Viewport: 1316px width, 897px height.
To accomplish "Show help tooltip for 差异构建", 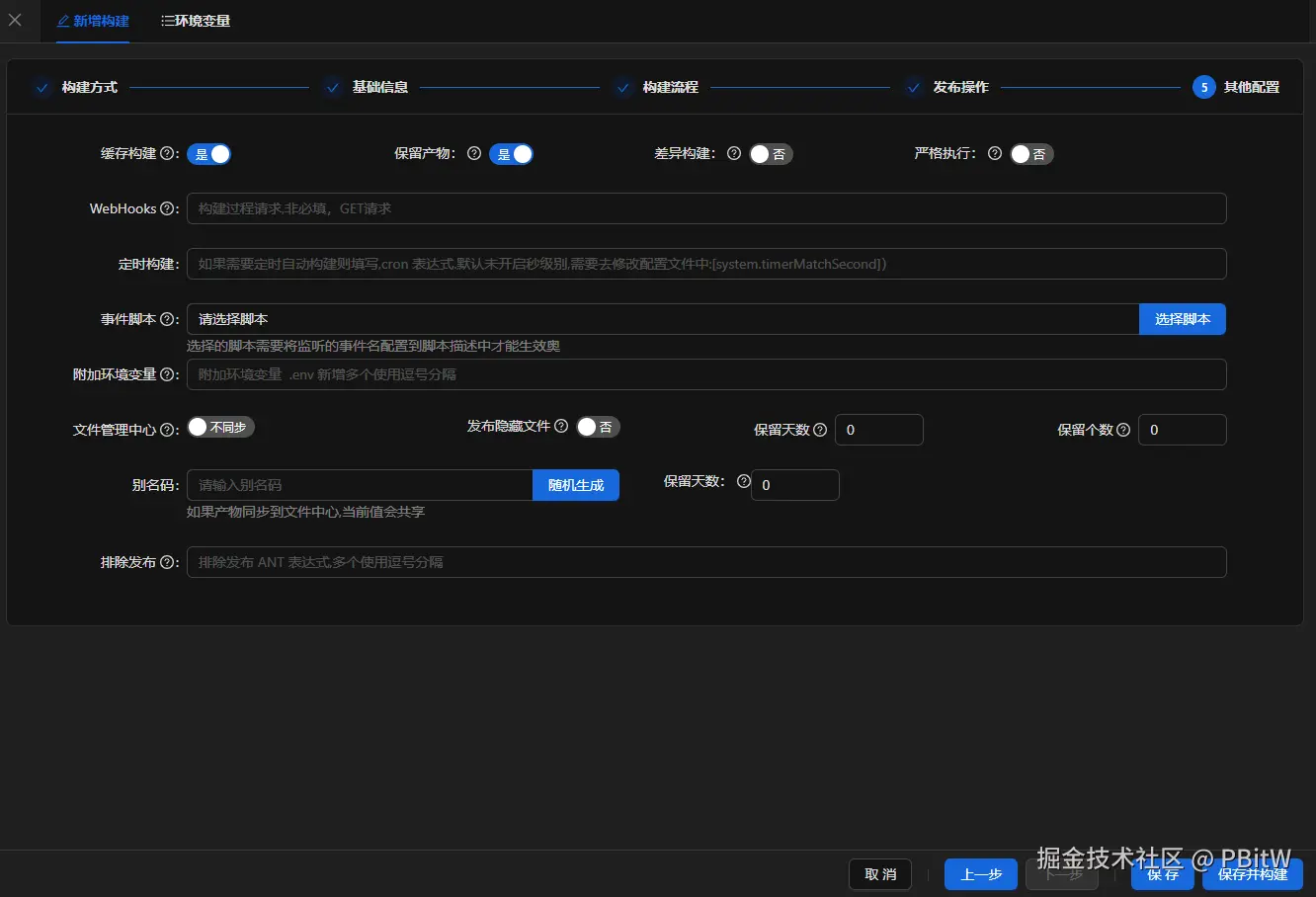I will point(734,153).
